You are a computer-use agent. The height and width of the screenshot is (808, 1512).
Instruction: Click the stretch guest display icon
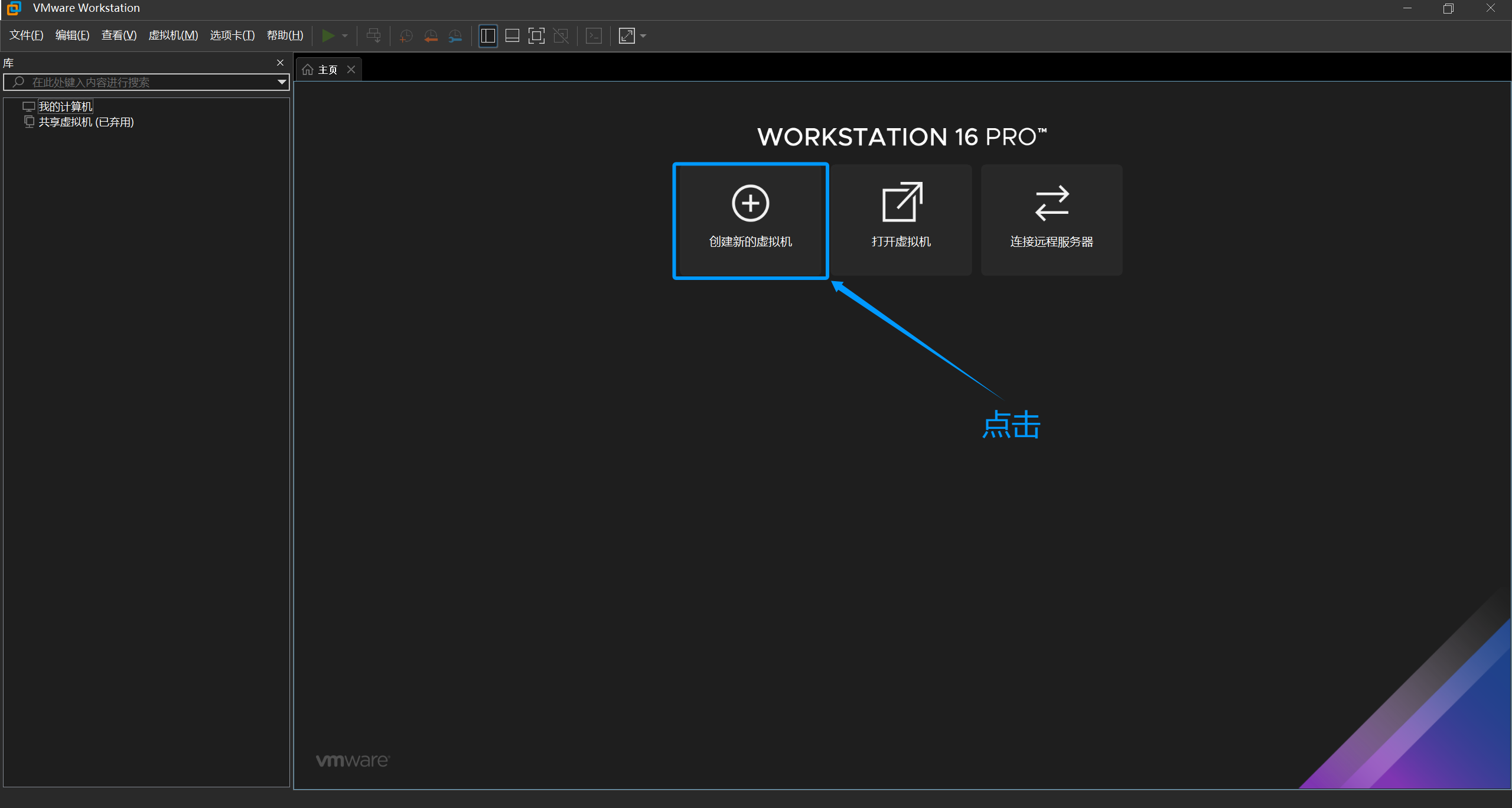pos(627,36)
